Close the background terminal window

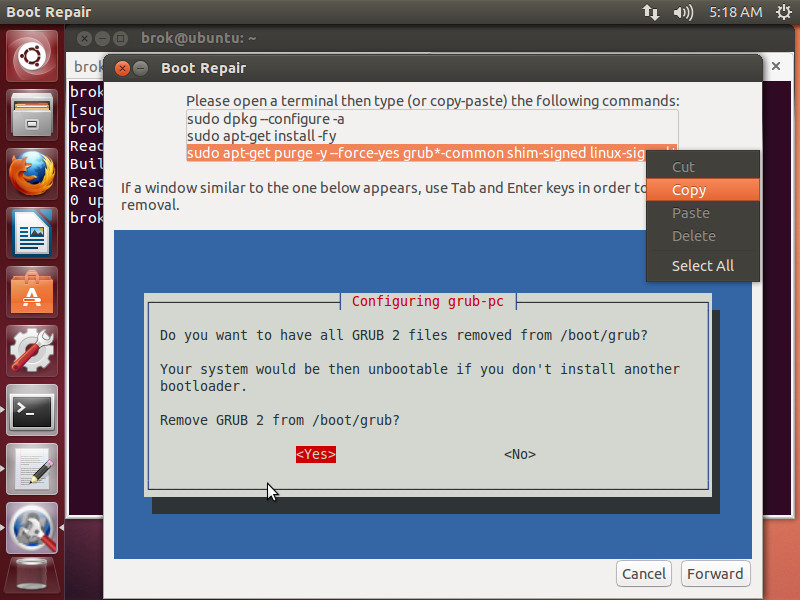(x=85, y=38)
